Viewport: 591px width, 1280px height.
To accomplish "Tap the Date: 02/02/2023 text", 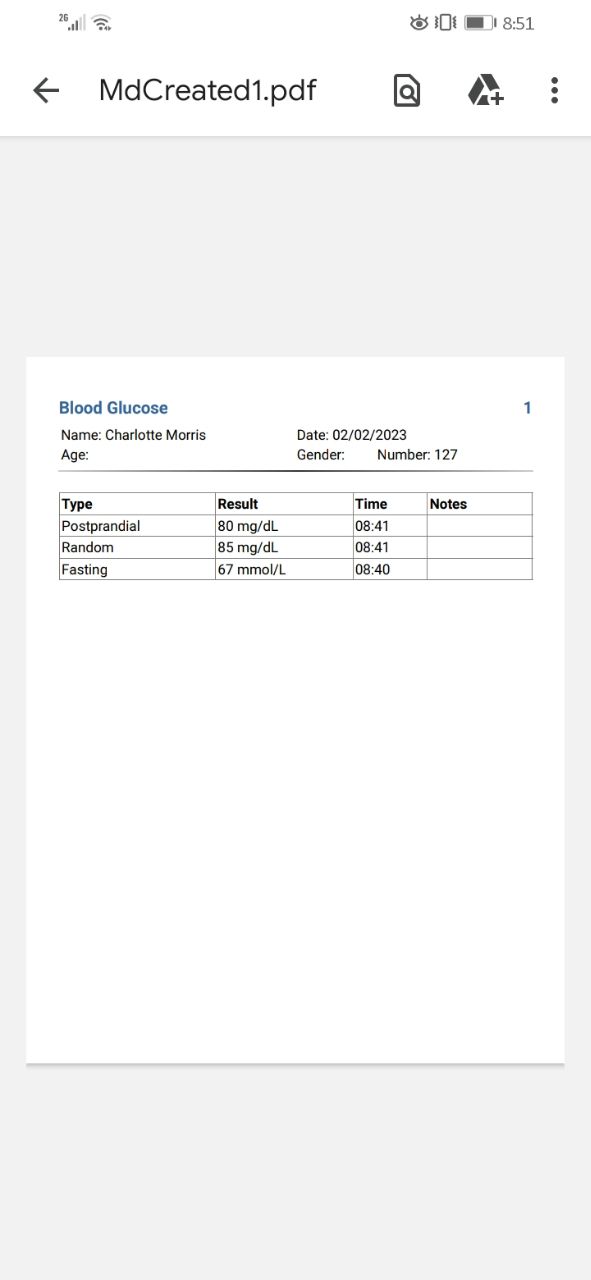I will point(352,435).
